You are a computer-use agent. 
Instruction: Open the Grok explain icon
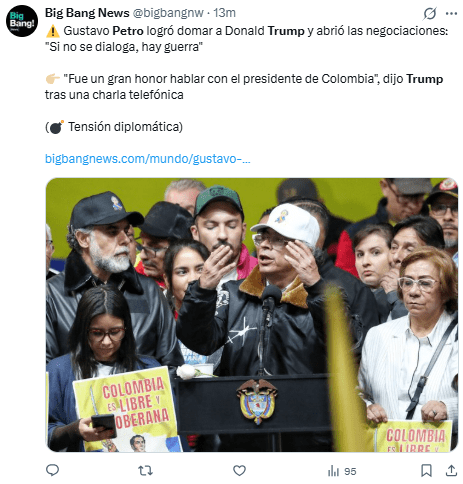coord(430,13)
